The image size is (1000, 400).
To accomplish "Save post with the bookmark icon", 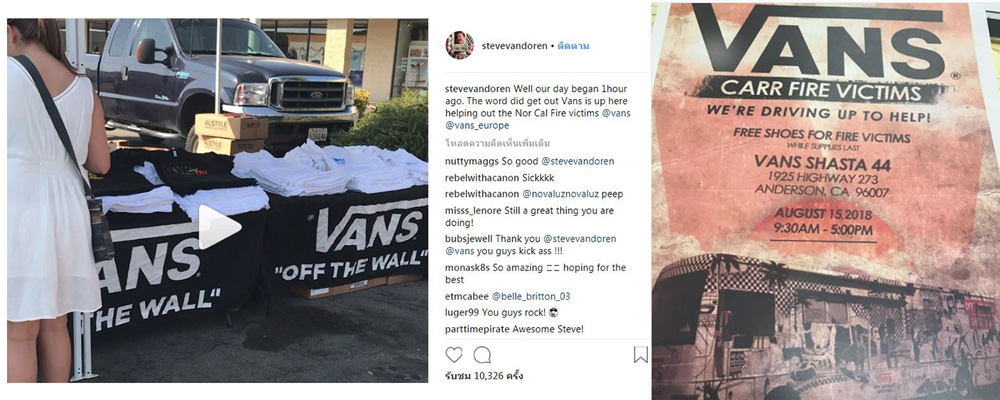I will [x=640, y=355].
